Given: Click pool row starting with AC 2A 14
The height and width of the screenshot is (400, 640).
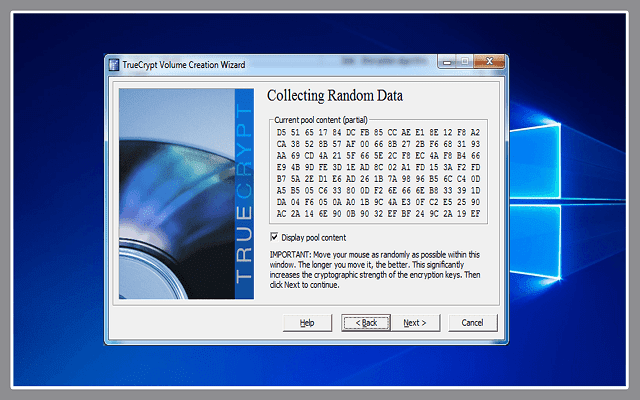Looking at the screenshot, I should pos(378,214).
